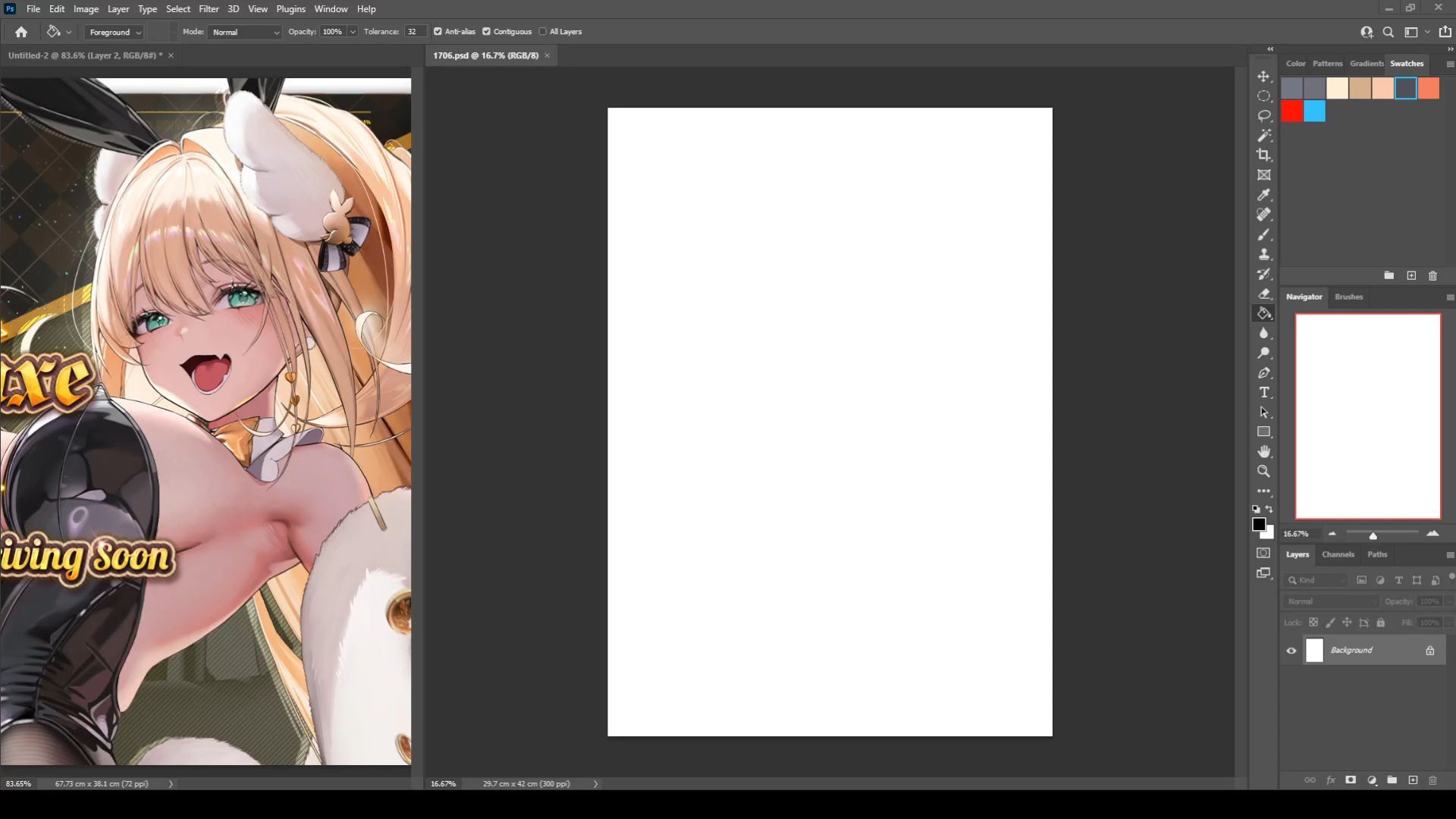Select the Blur tool
The width and height of the screenshot is (1456, 819).
[x=1263, y=333]
